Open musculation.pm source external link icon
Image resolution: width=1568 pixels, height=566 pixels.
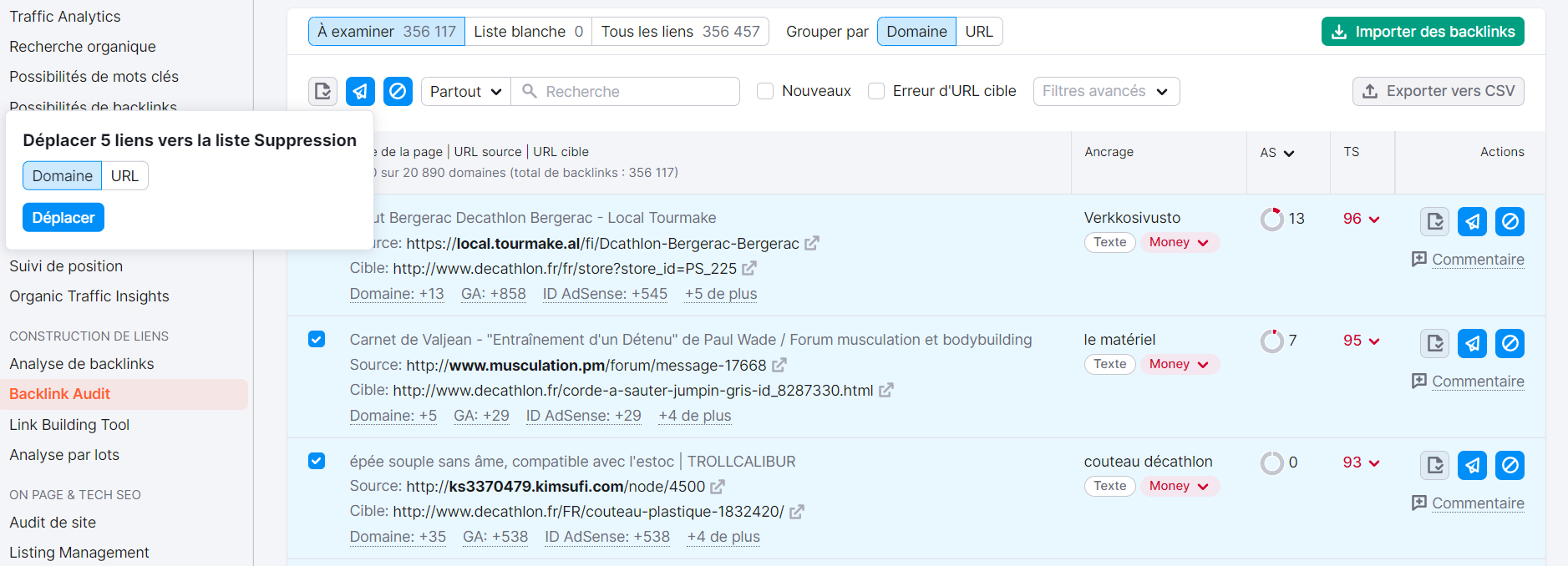tap(779, 365)
